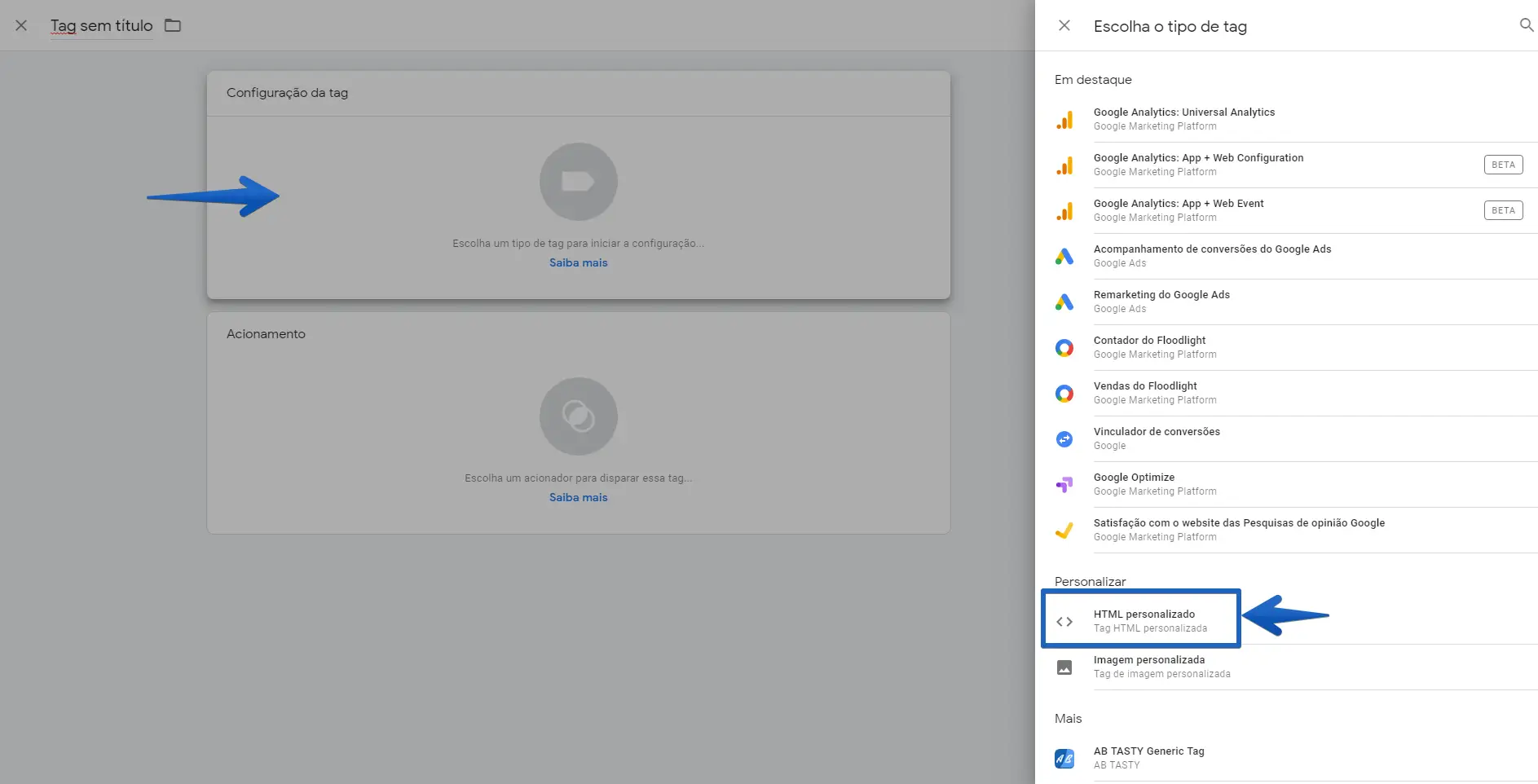Open Saiba mais link under Acionamento
Viewport: 1538px width, 784px height.
pos(578,498)
